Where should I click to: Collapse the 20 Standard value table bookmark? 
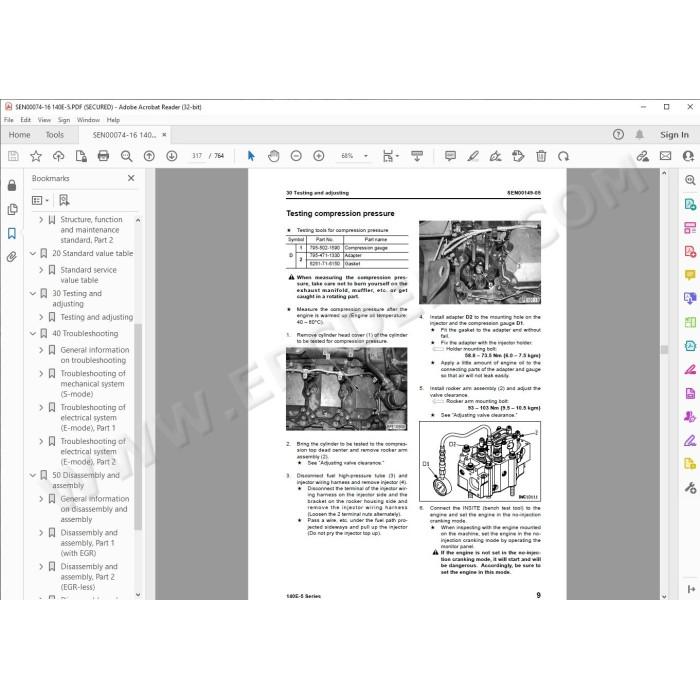coord(33,253)
